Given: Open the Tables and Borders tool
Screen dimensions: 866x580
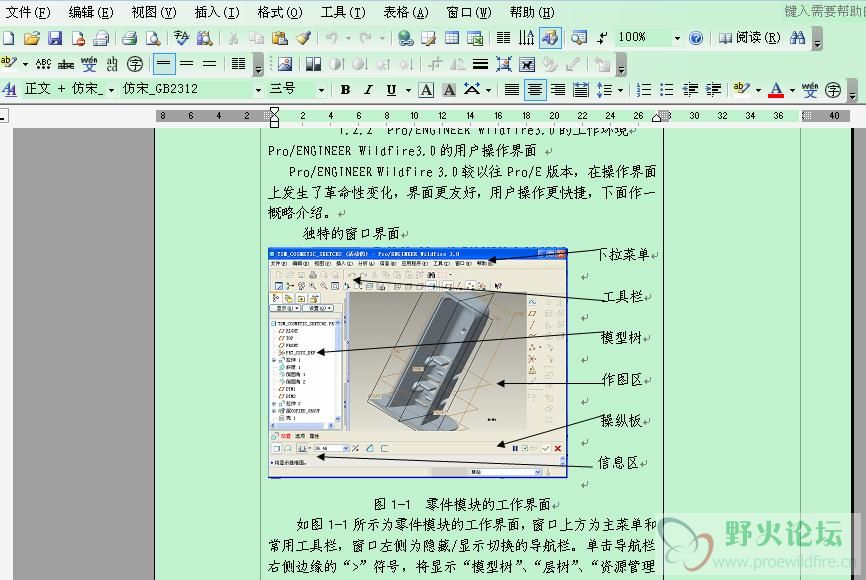Looking at the screenshot, I should click(429, 38).
